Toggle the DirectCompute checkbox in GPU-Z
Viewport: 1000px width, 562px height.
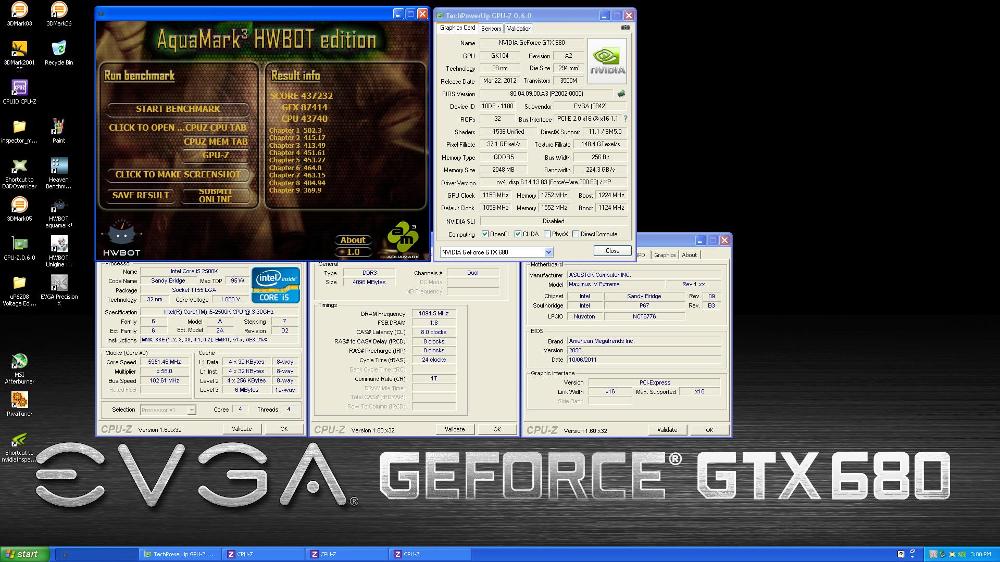pos(575,234)
